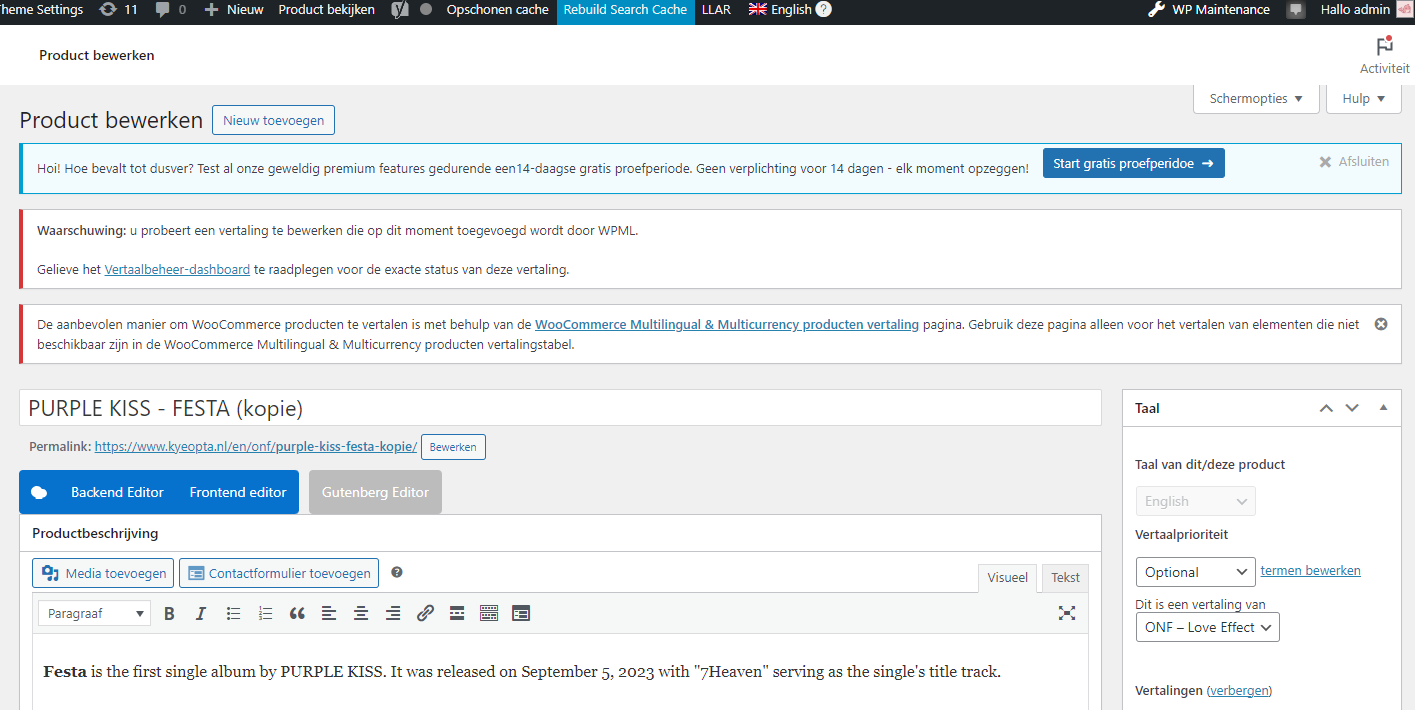Move the Taal panel up

(x=1326, y=408)
